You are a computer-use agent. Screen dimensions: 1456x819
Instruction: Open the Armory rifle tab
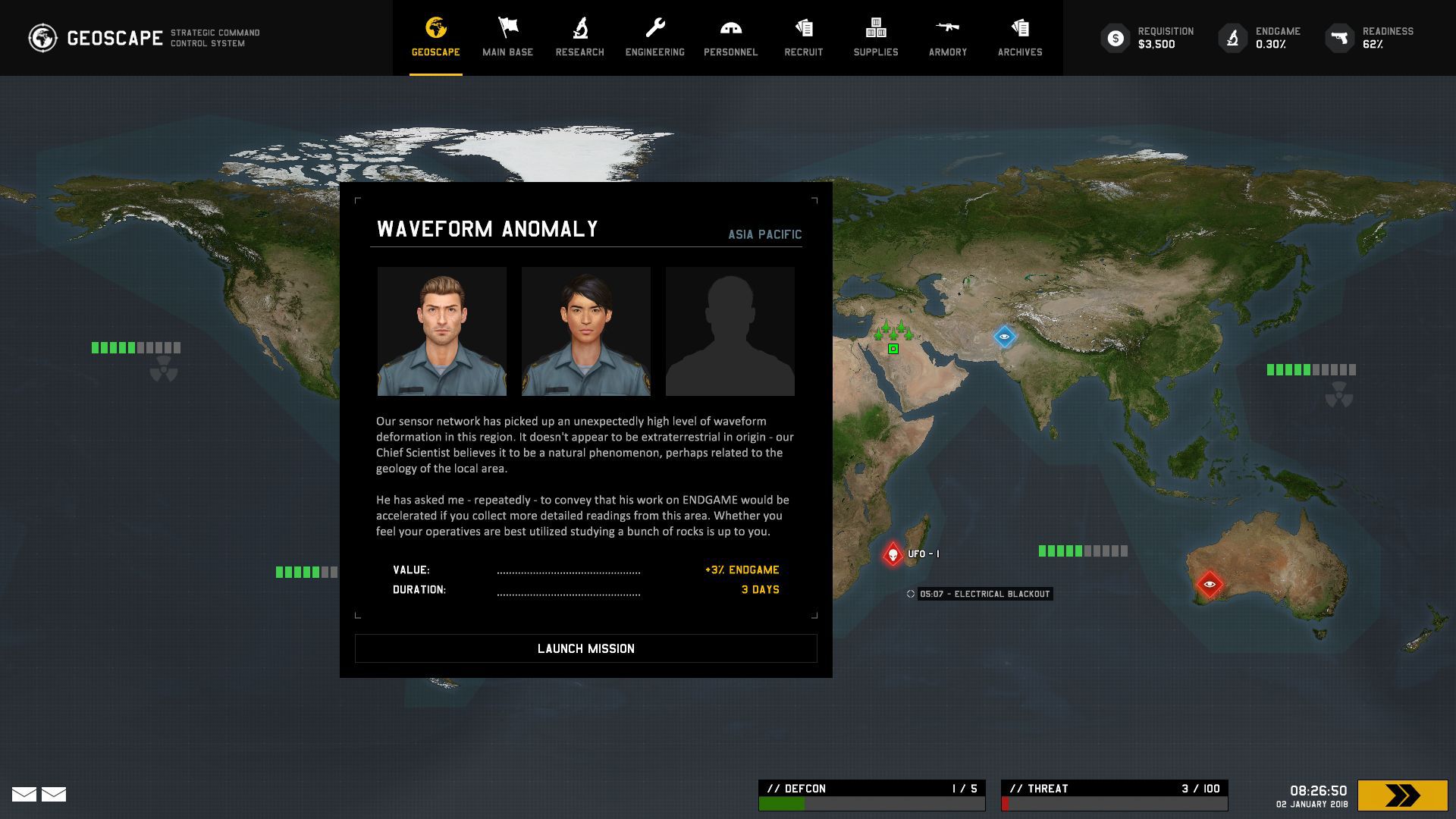pos(947,38)
